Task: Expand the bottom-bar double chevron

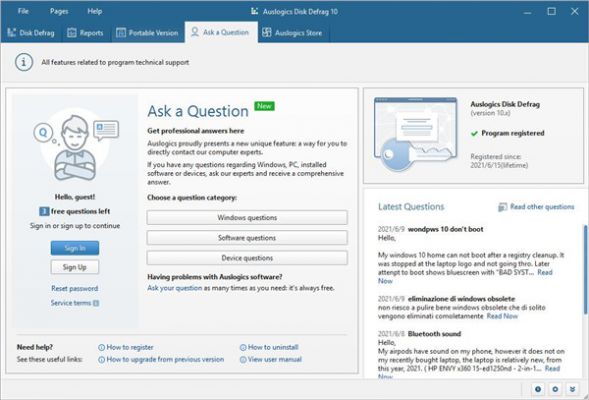Action: [572, 389]
